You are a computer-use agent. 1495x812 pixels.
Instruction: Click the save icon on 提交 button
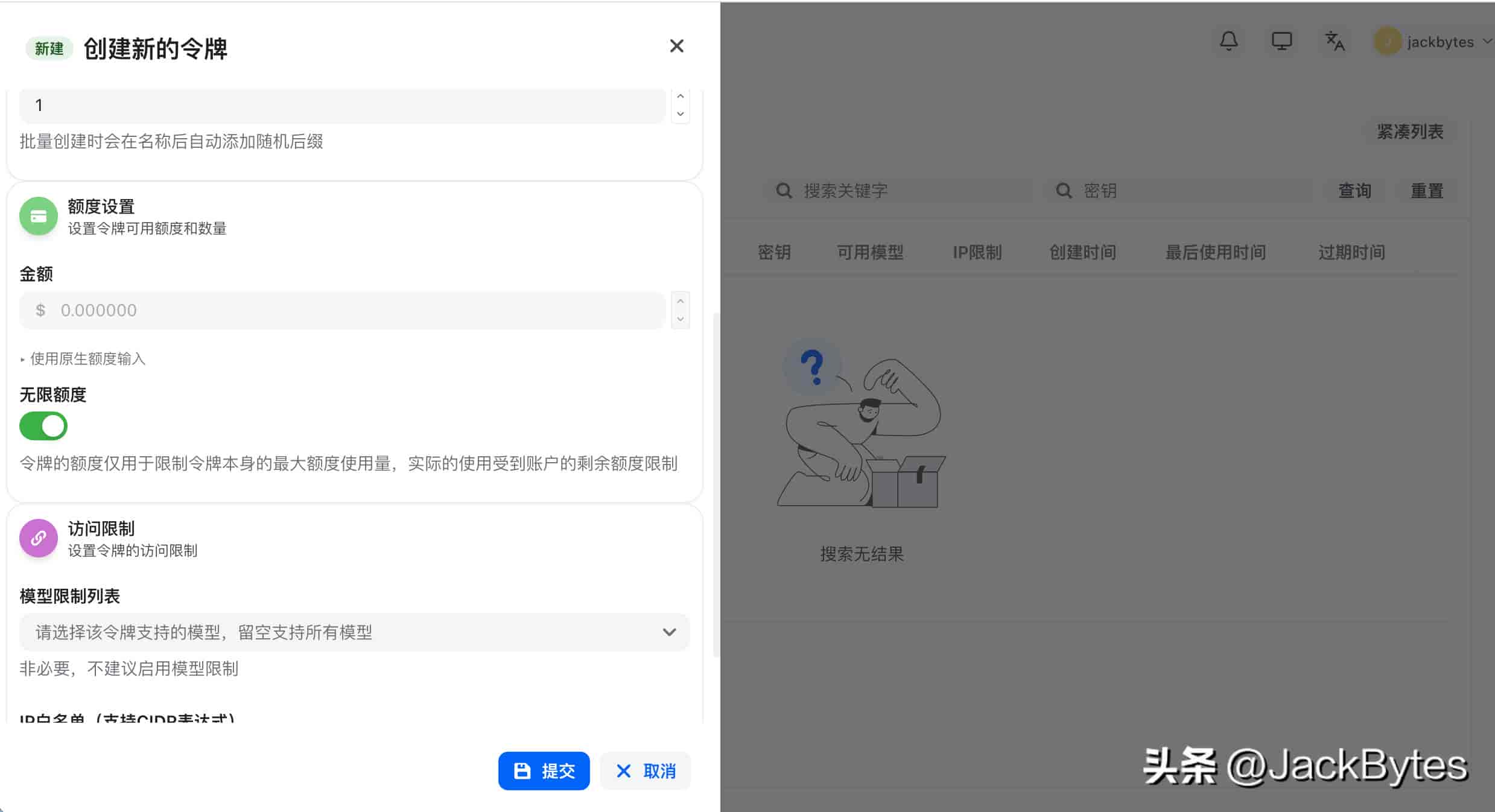click(522, 770)
